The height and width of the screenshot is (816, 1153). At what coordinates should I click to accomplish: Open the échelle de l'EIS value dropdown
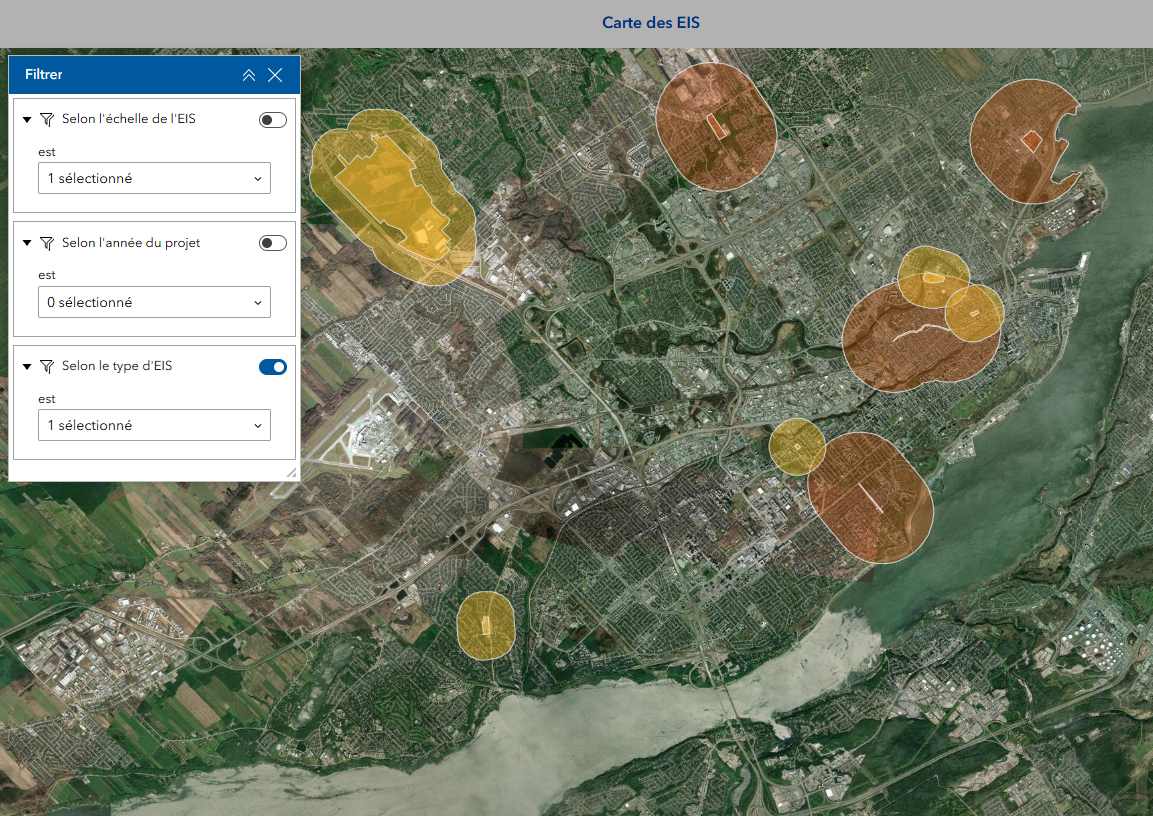tap(154, 179)
